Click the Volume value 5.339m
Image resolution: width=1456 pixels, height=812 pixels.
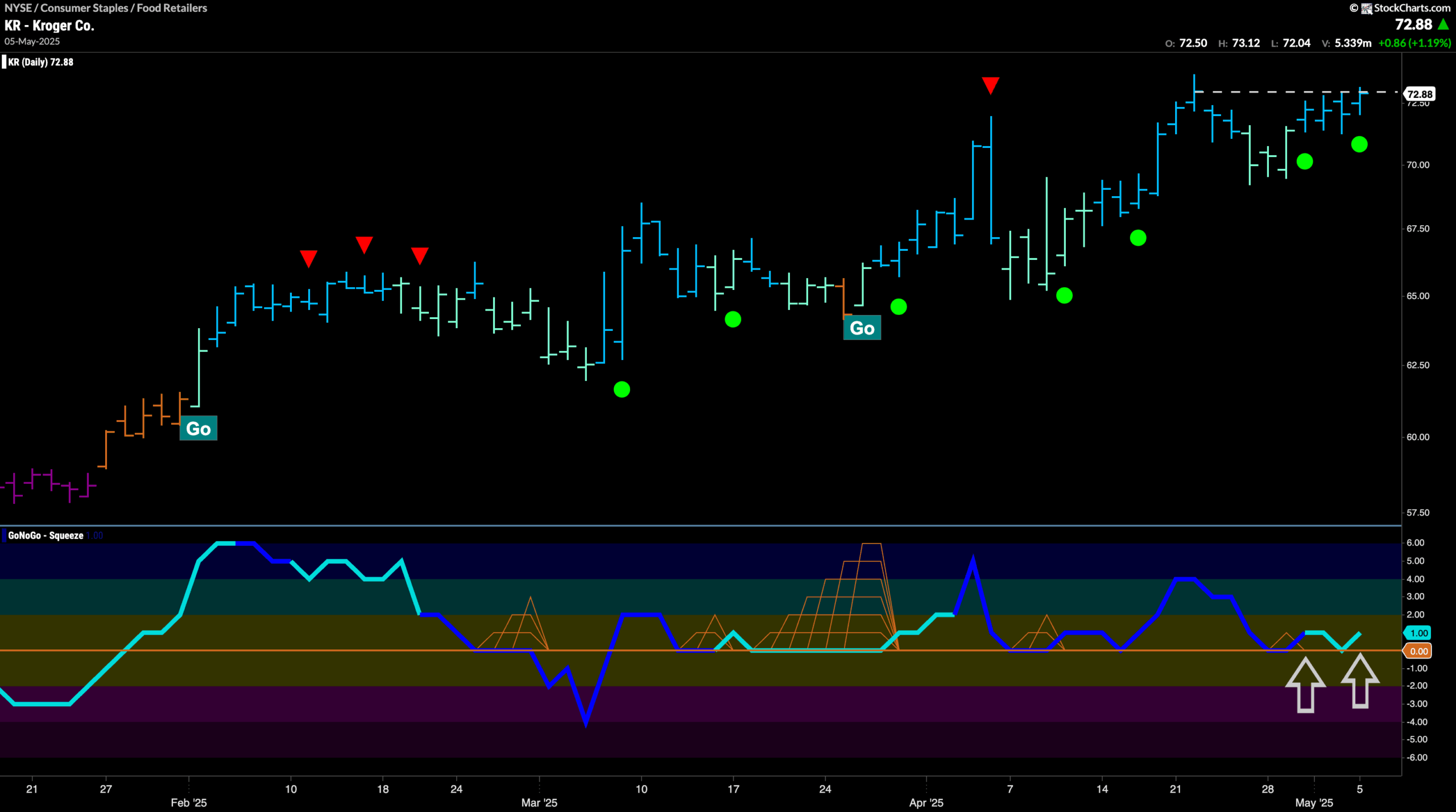(x=1352, y=43)
